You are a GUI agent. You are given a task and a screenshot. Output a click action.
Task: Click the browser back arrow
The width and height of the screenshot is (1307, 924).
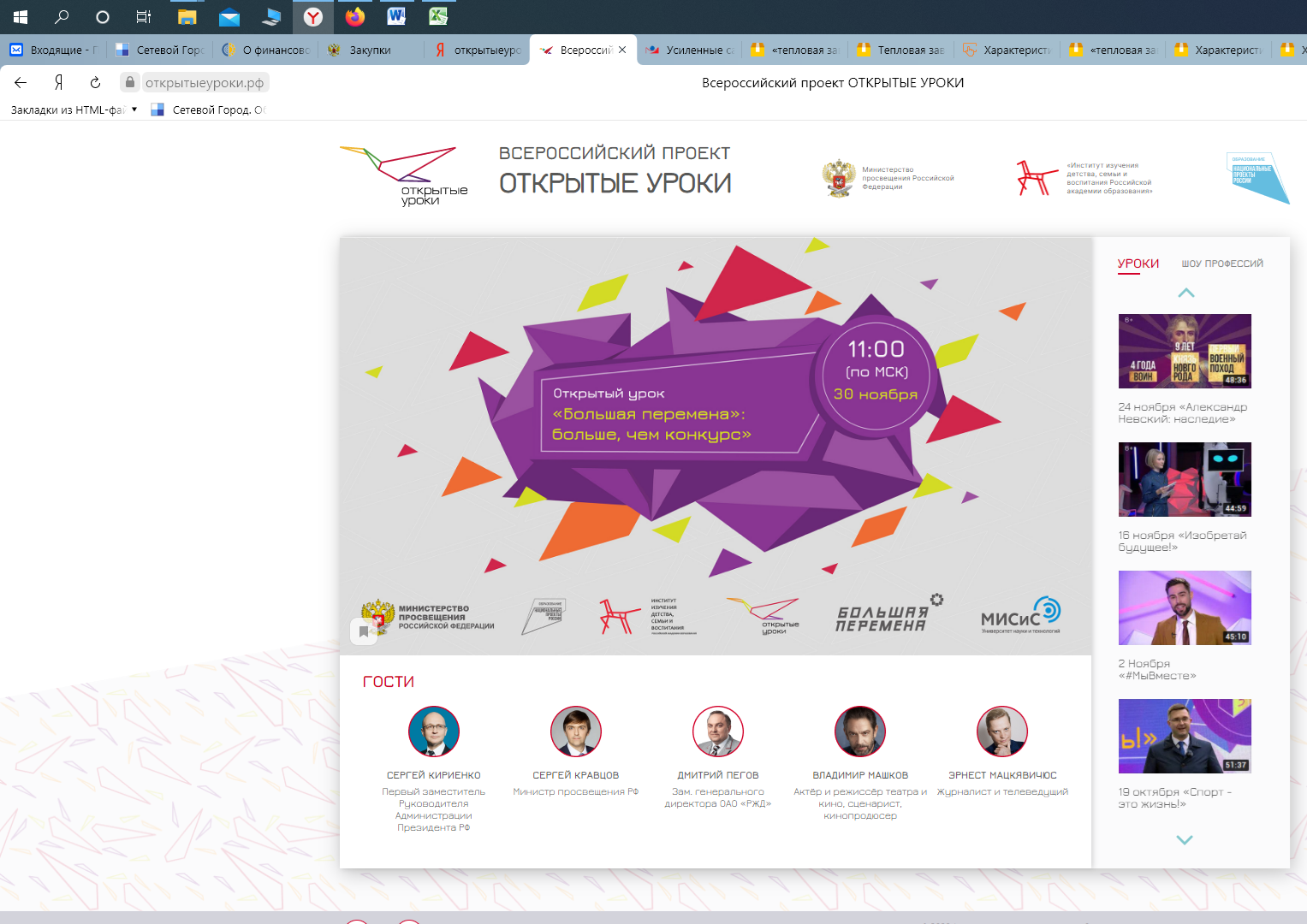click(21, 82)
